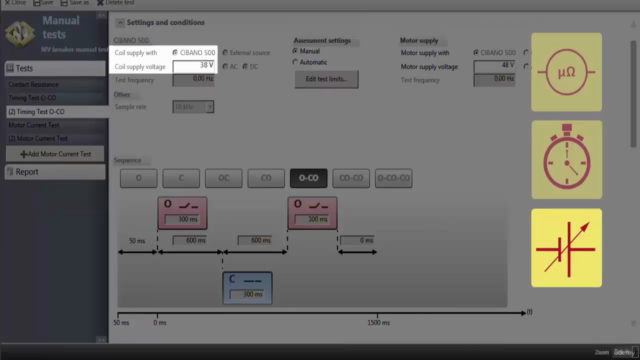
Task: Select CIBANO 500 as coil supply
Action: tap(175, 53)
